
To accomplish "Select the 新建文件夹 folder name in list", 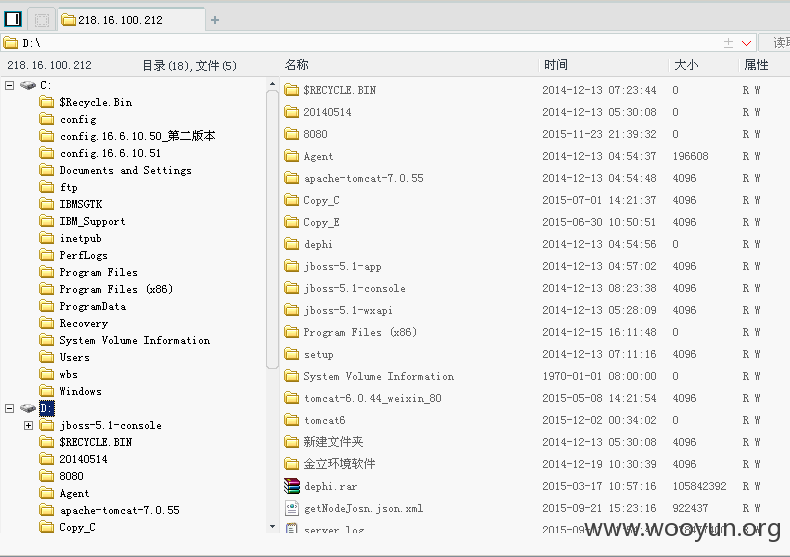I will click(x=333, y=442).
